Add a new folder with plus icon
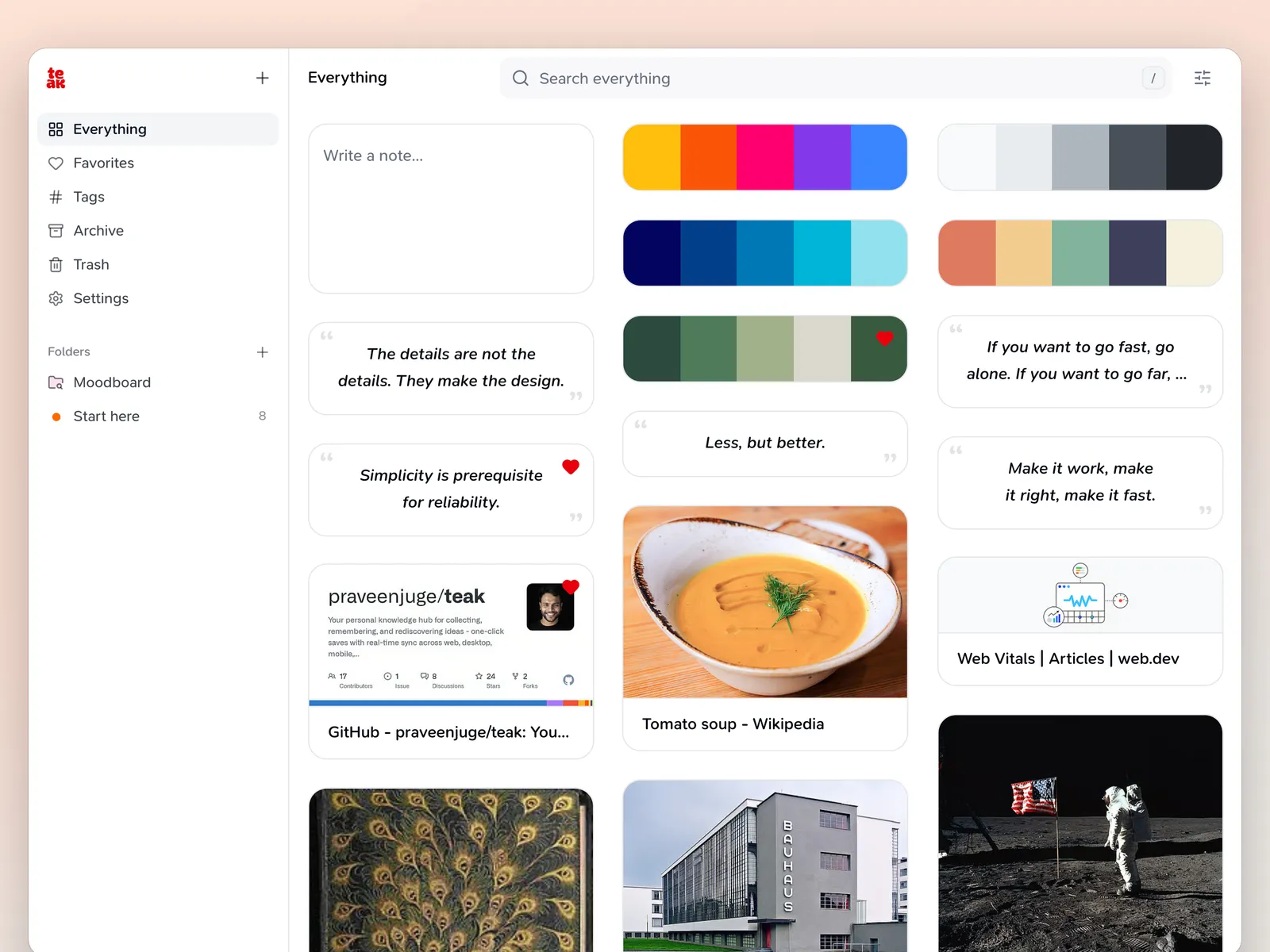This screenshot has height=952, width=1270. point(263,351)
